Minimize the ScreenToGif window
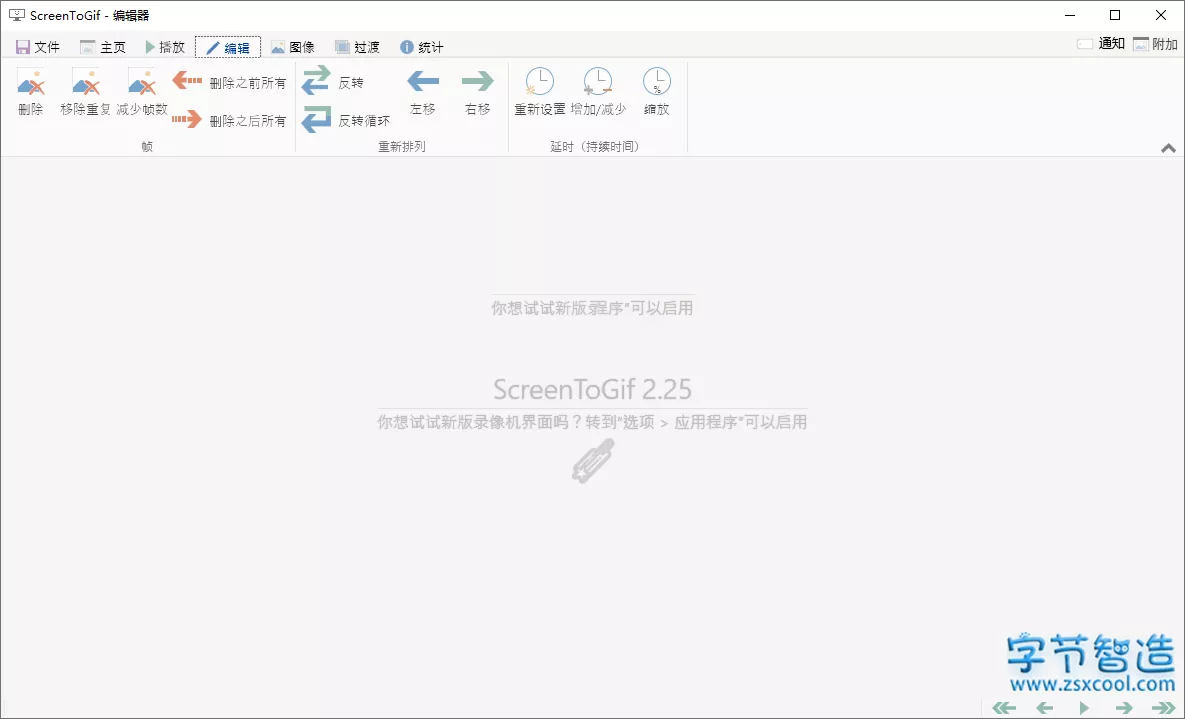1185x719 pixels. [1070, 15]
